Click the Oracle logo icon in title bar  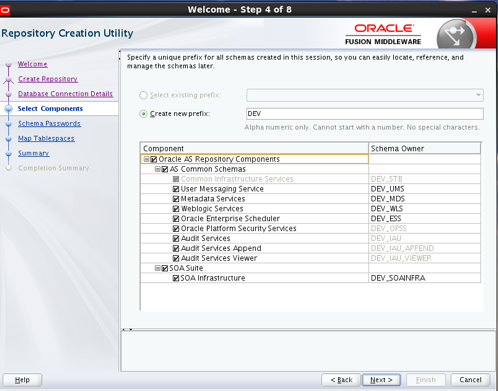point(5,10)
